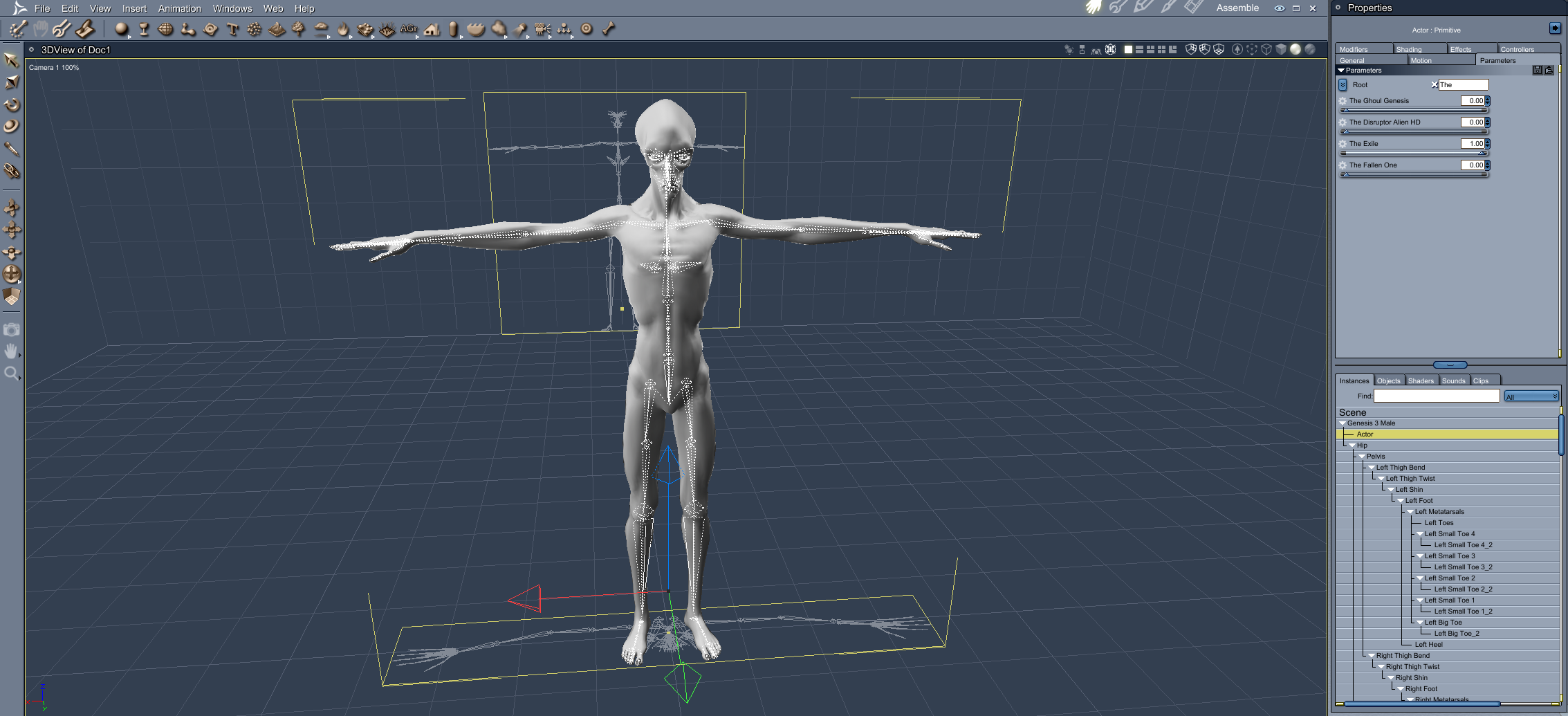Open the Shaders tab
1568x716 pixels.
(1421, 380)
